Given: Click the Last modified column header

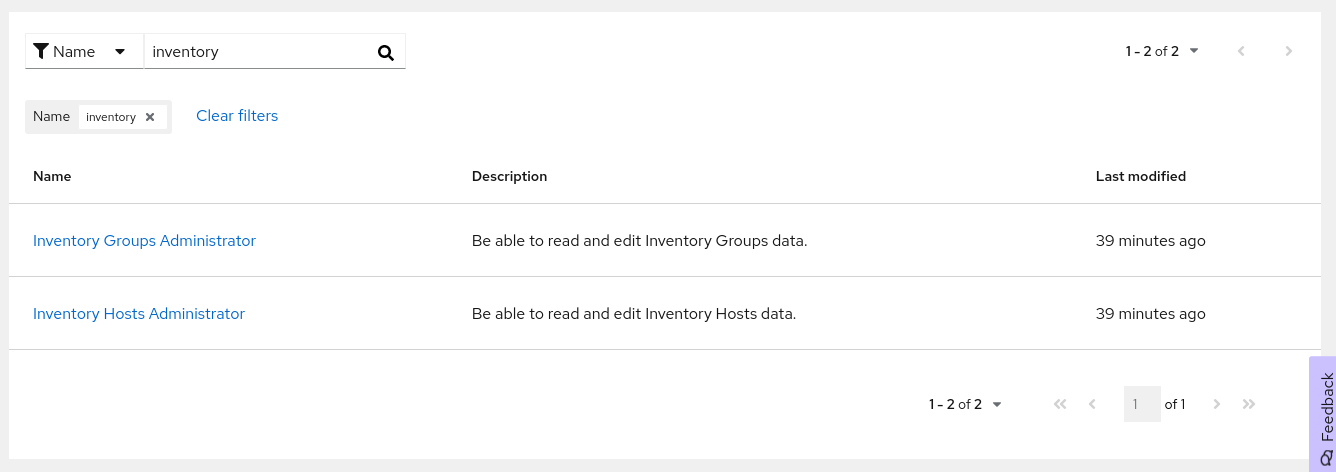Looking at the screenshot, I should [x=1141, y=176].
